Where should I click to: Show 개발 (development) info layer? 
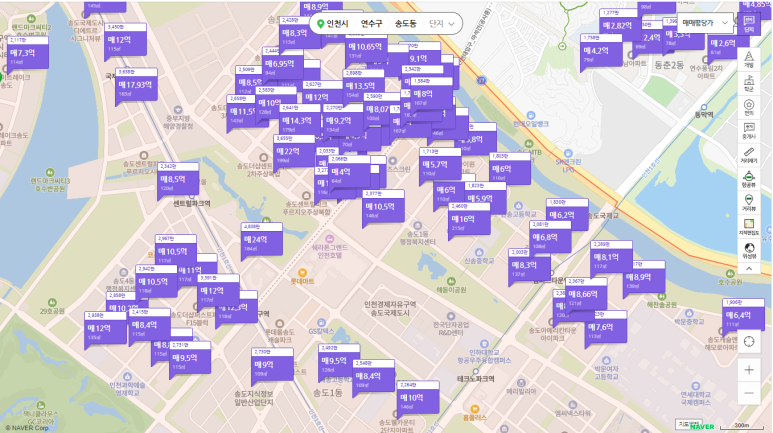[x=749, y=59]
